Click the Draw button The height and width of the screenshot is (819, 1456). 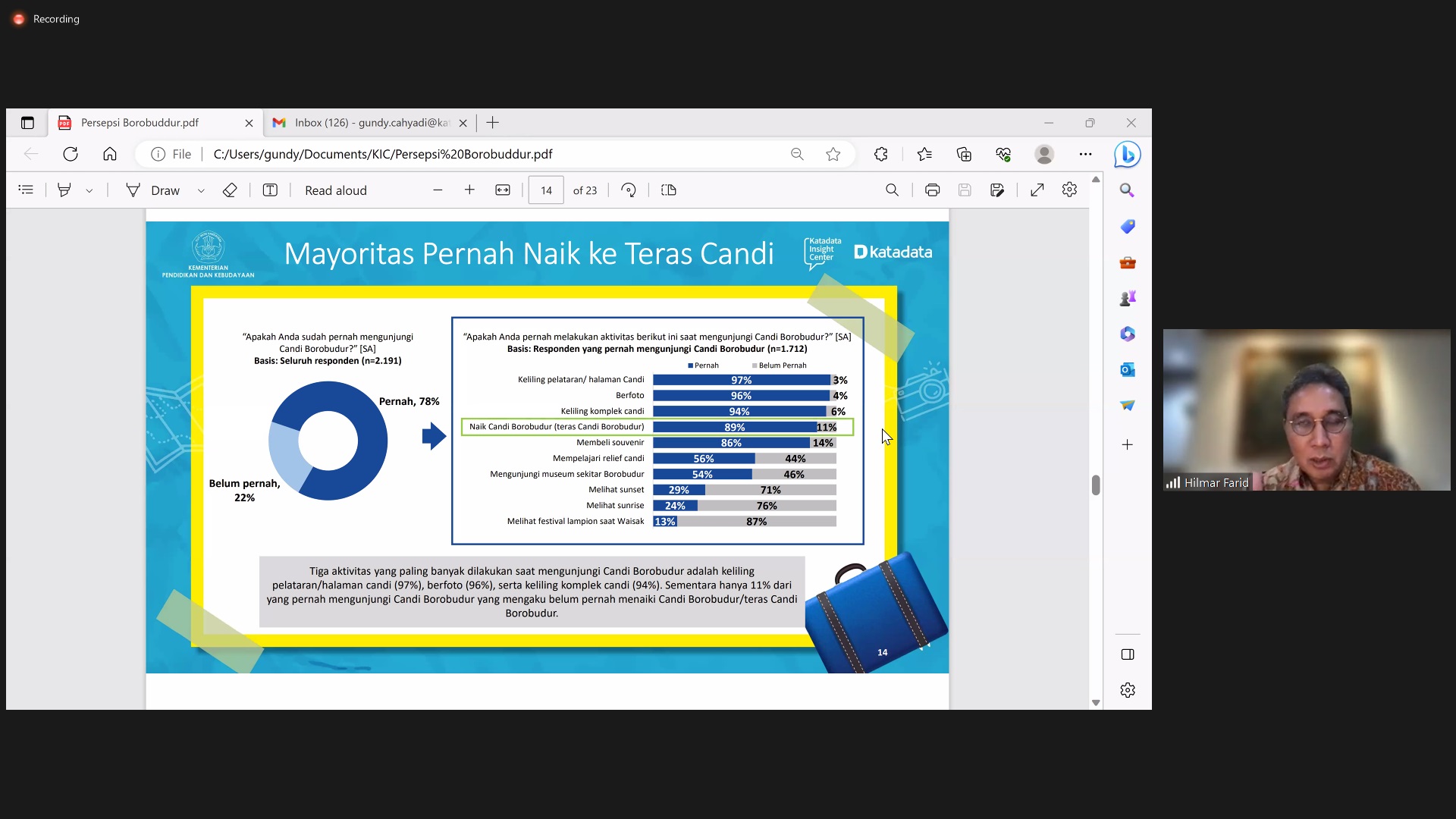click(153, 190)
